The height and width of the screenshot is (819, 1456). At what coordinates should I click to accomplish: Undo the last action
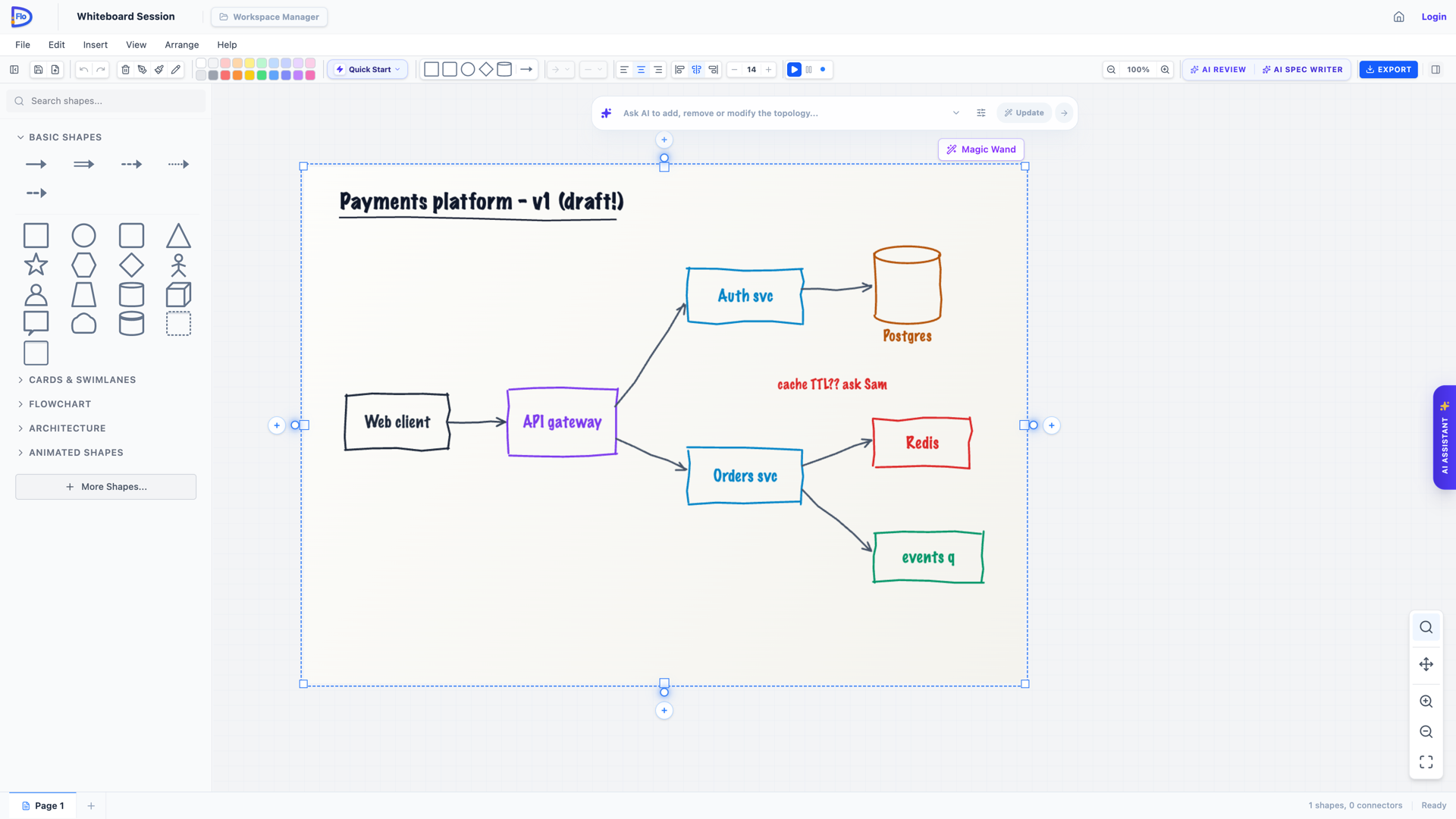pos(84,70)
